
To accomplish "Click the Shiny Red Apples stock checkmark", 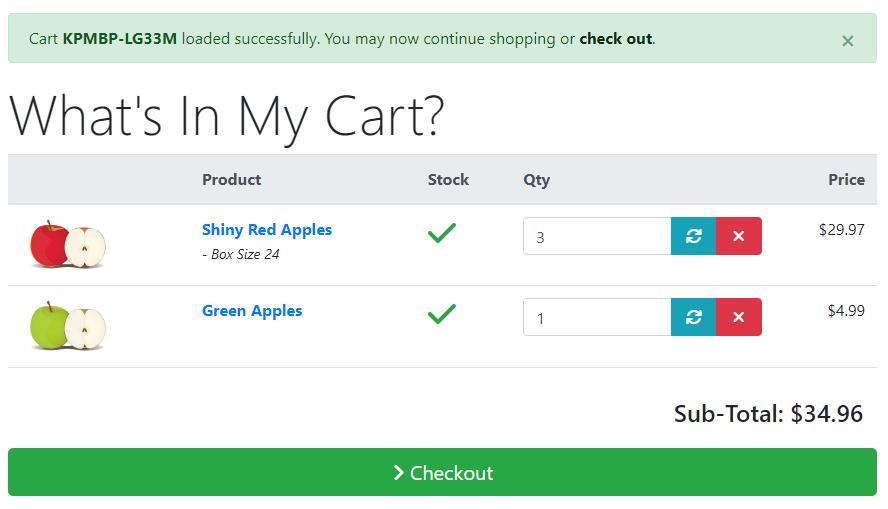I will (442, 233).
